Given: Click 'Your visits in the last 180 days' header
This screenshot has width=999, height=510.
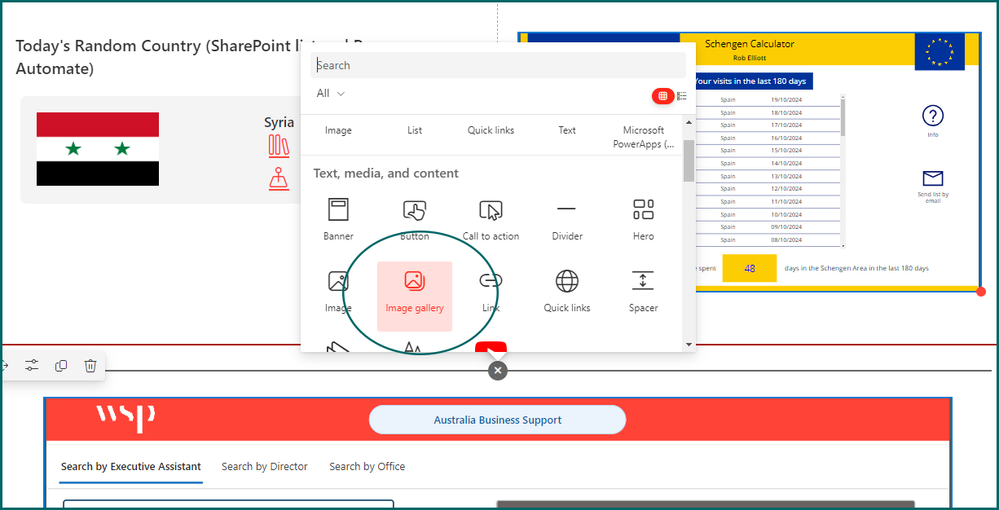Looking at the screenshot, I should [752, 81].
